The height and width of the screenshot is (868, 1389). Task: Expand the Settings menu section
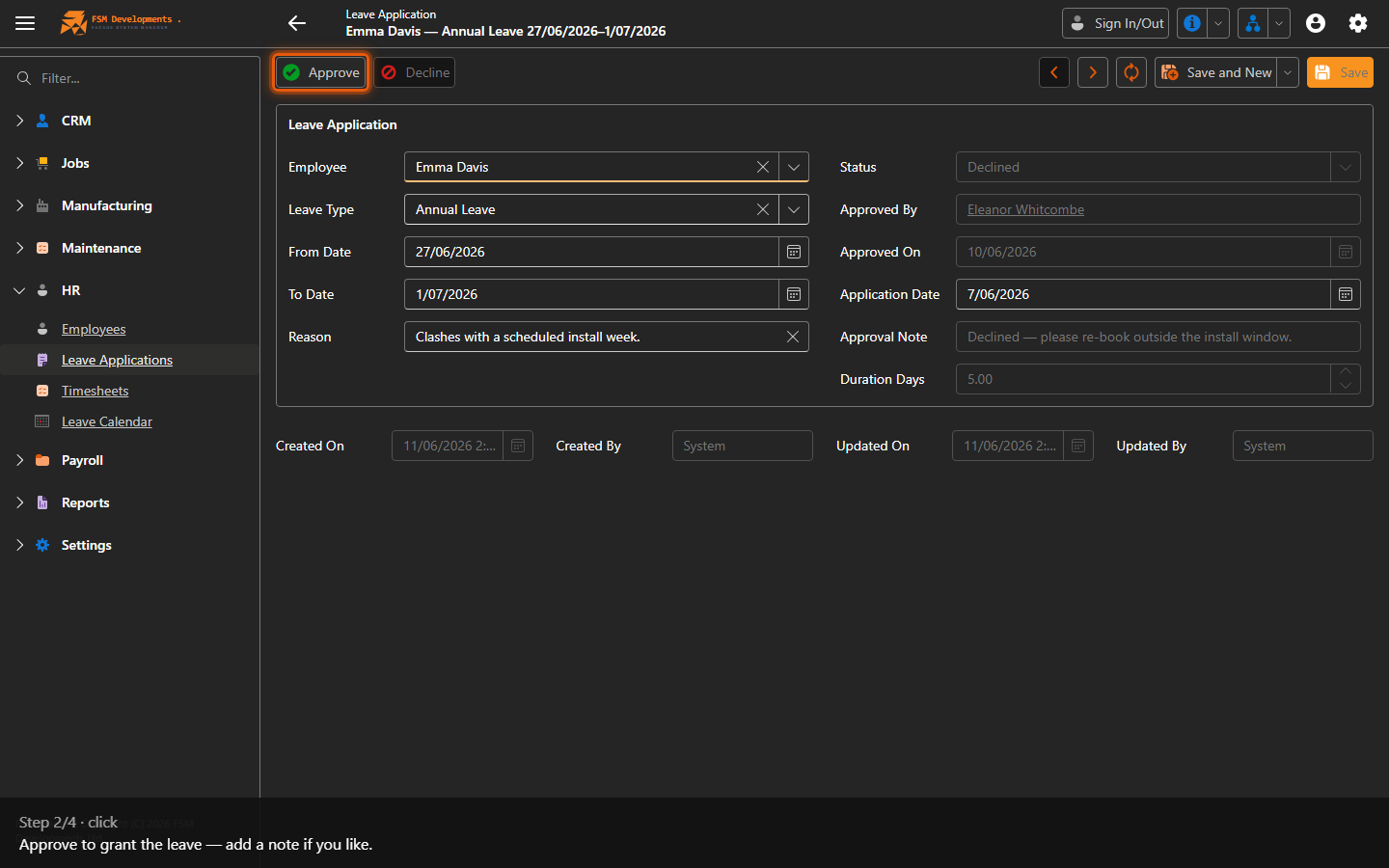click(x=19, y=545)
